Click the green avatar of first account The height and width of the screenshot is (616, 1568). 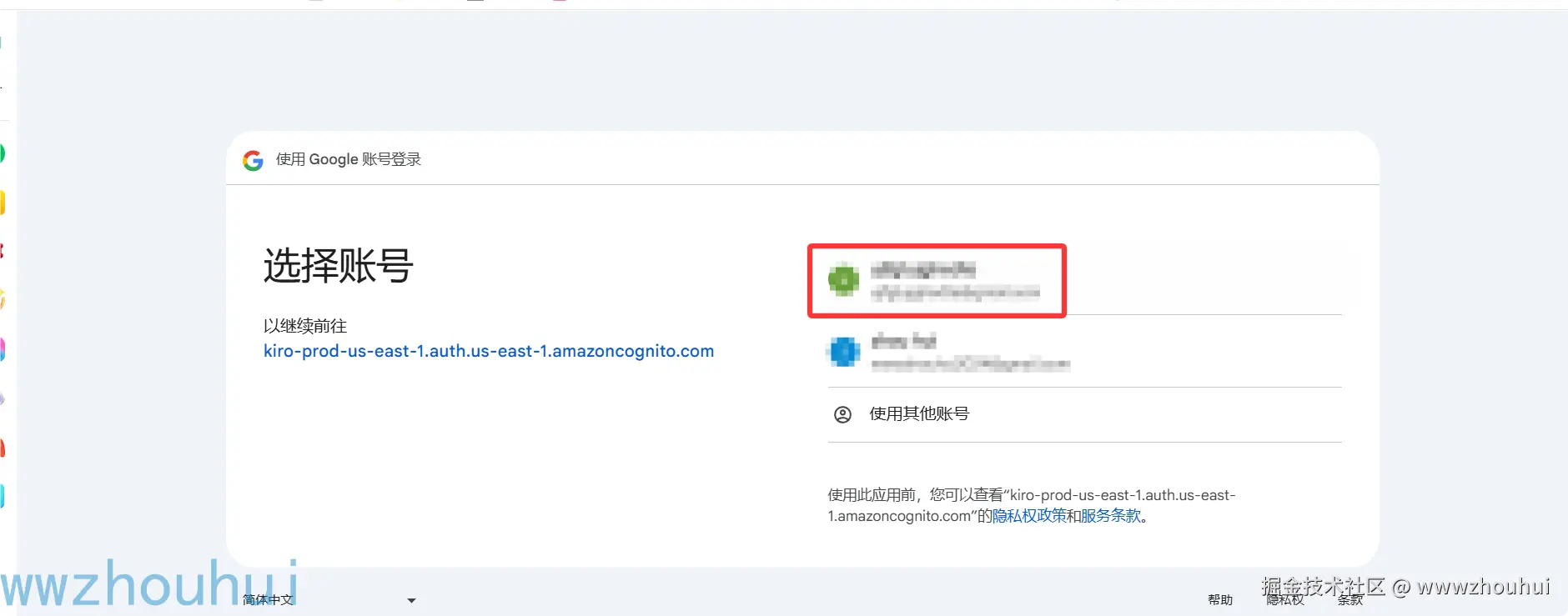(843, 280)
